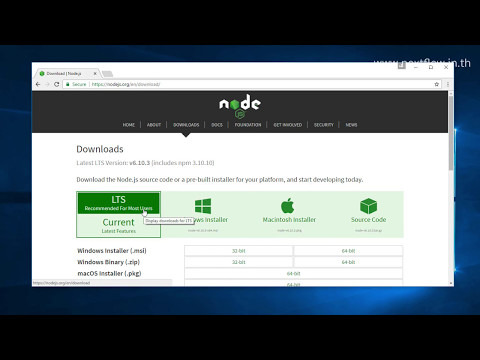480x360 pixels.
Task: Click the Windows logo installer icon
Action: [x=203, y=206]
